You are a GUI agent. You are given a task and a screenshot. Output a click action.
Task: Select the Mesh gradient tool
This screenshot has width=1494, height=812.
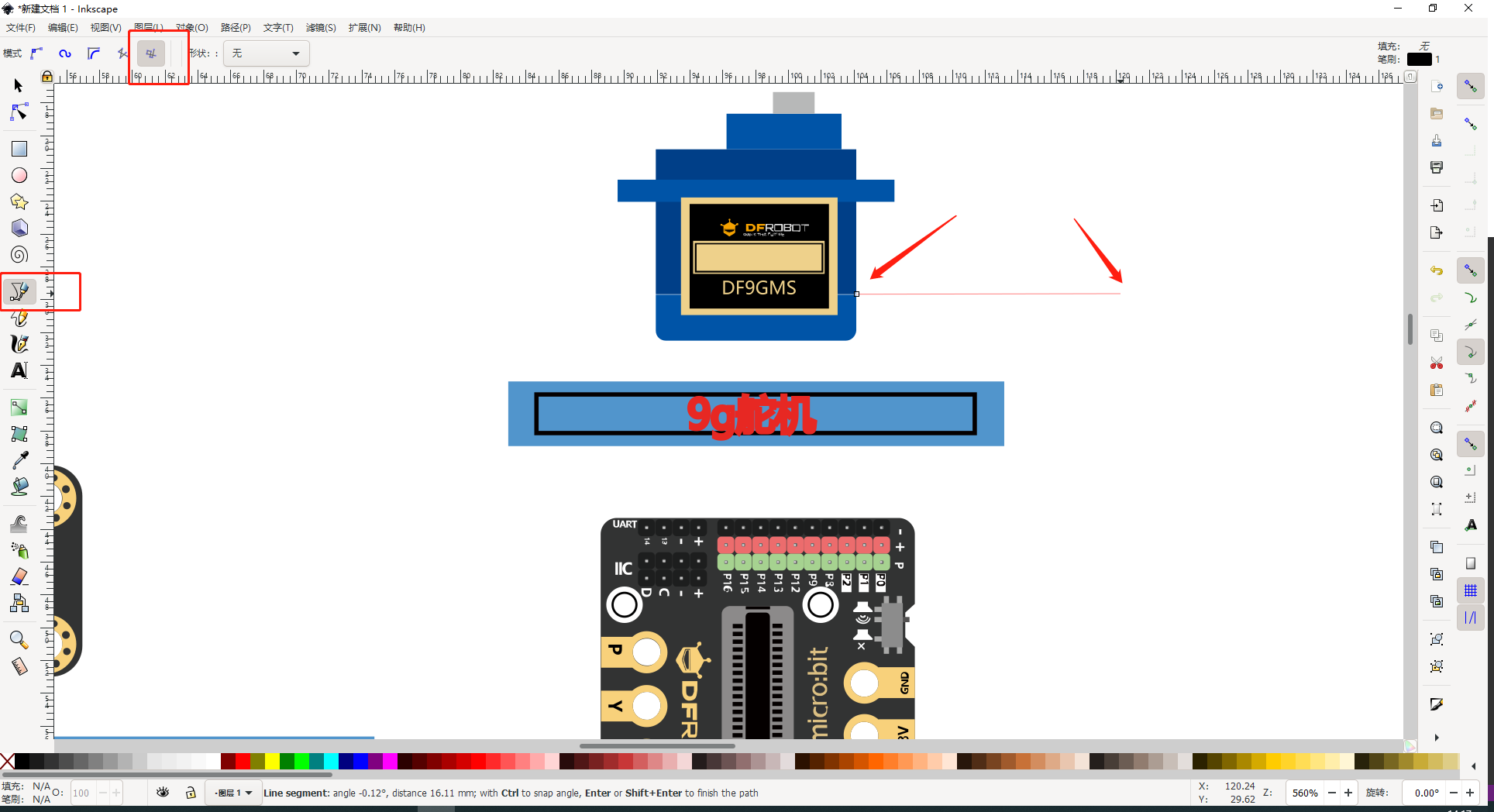(x=19, y=434)
